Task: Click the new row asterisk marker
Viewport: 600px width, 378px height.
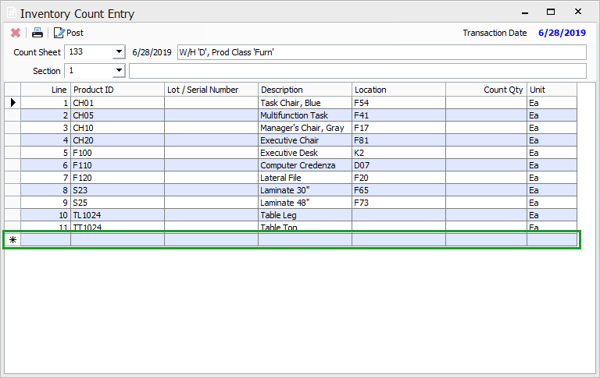Action: pos(13,240)
